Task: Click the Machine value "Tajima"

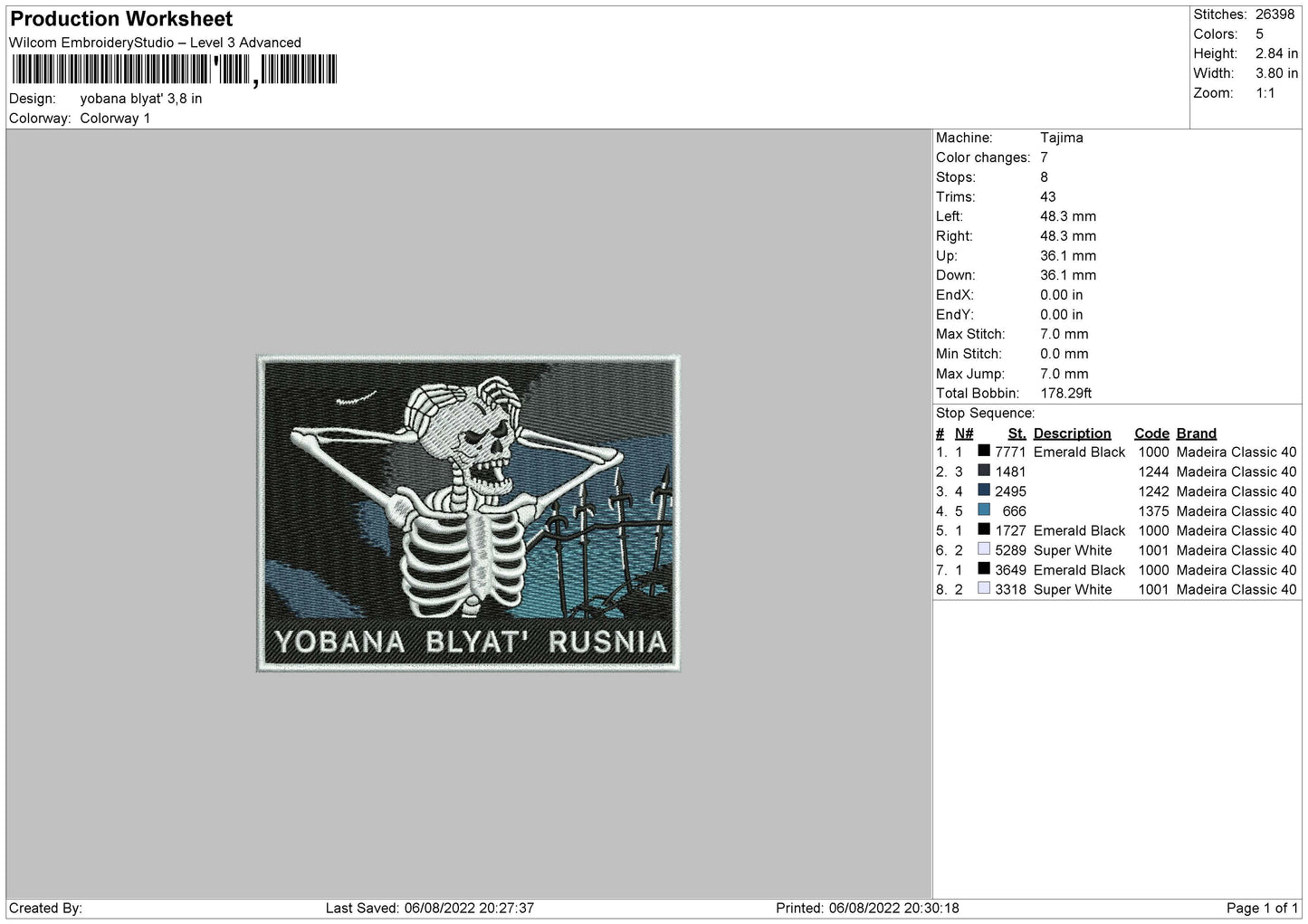Action: [1062, 138]
